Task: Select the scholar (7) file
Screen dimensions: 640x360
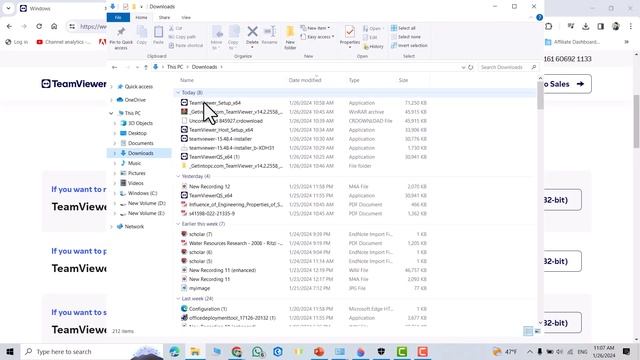Action: (200, 234)
